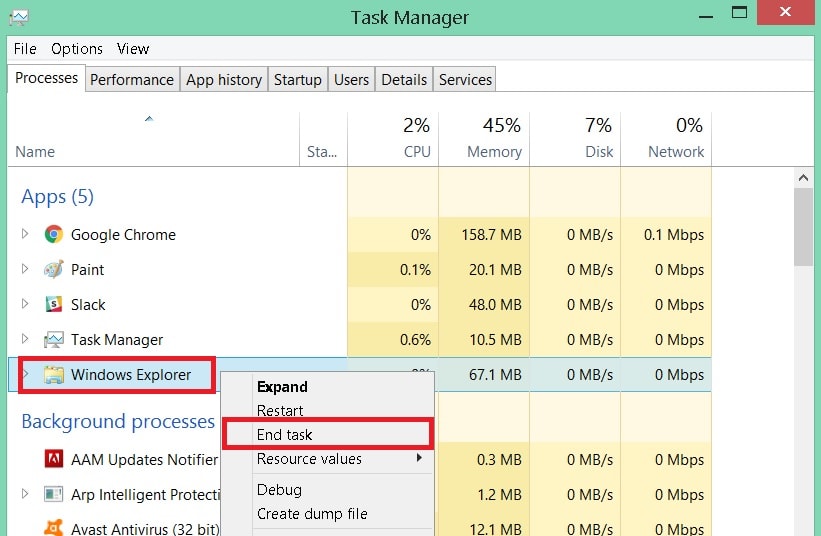Expand the Google Chrome process group

point(26,235)
